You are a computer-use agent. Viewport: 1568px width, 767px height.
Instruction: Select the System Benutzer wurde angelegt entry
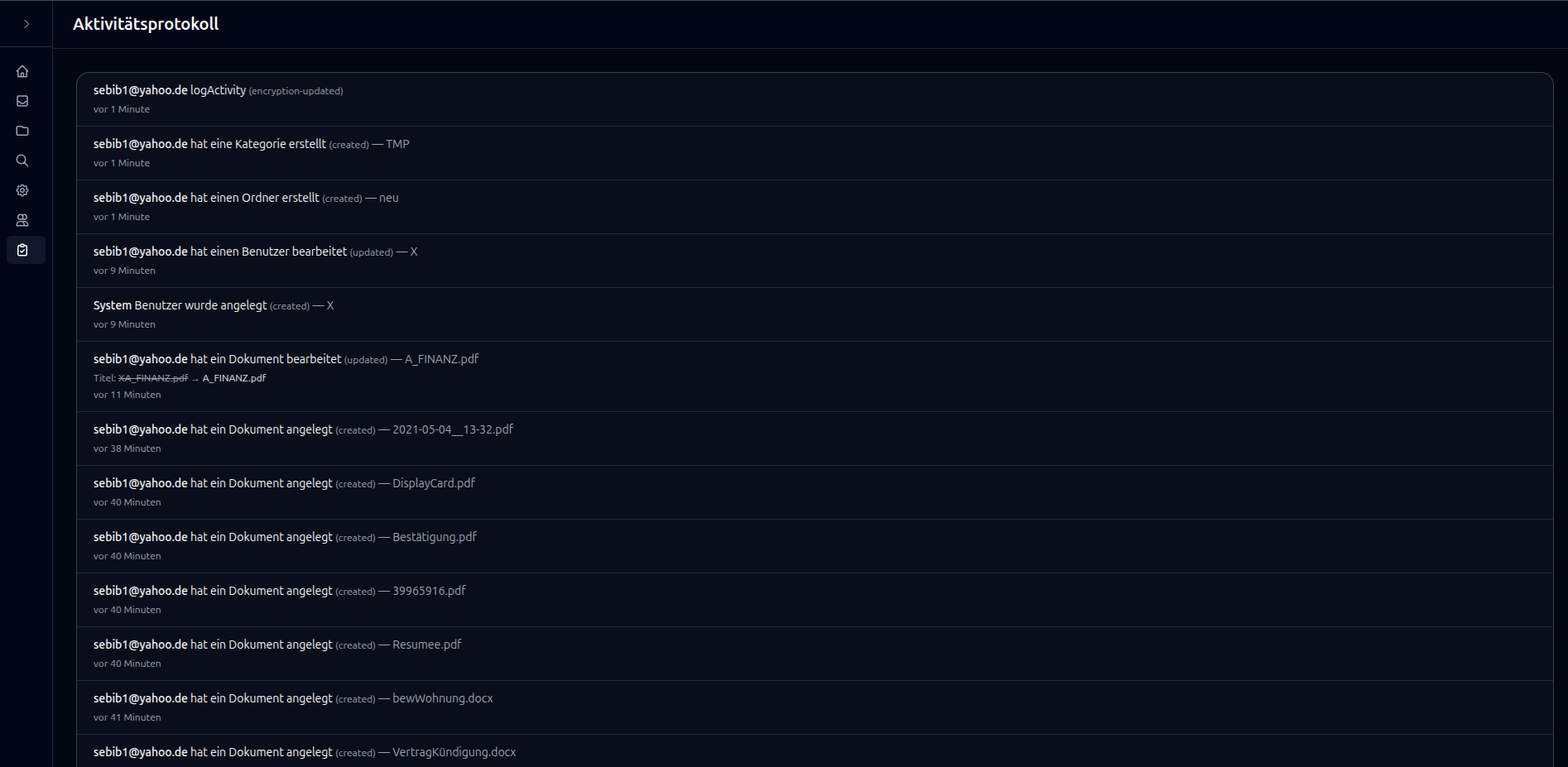815,314
